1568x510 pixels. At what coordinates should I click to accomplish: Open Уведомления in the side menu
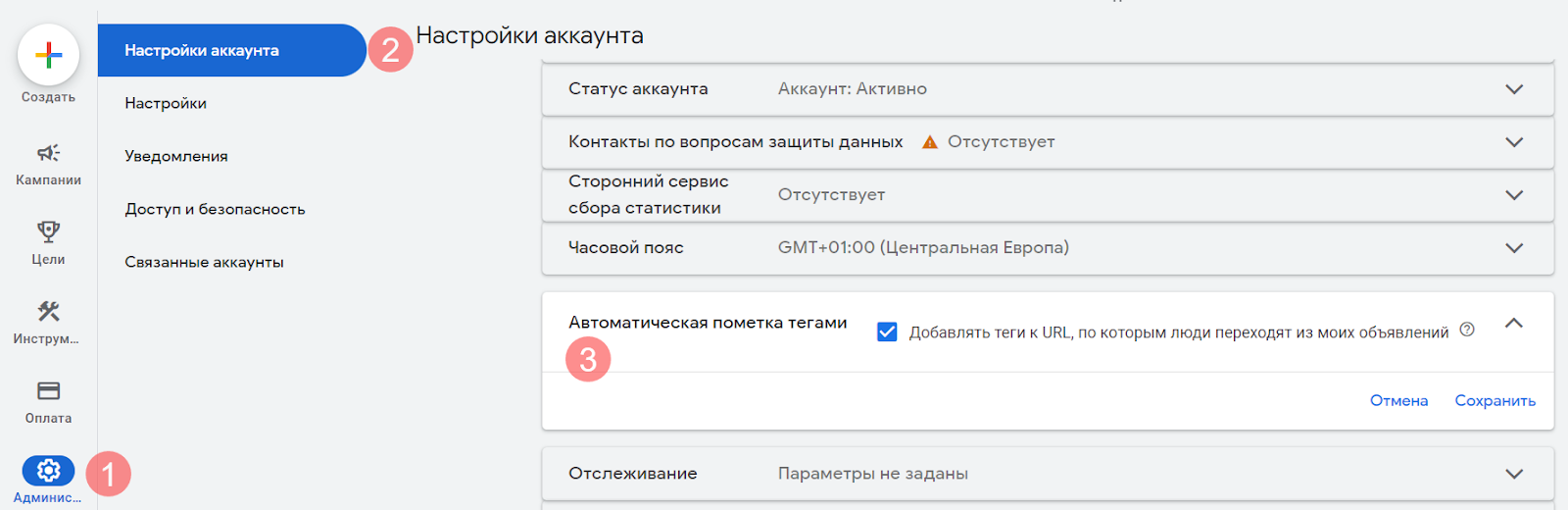176,156
